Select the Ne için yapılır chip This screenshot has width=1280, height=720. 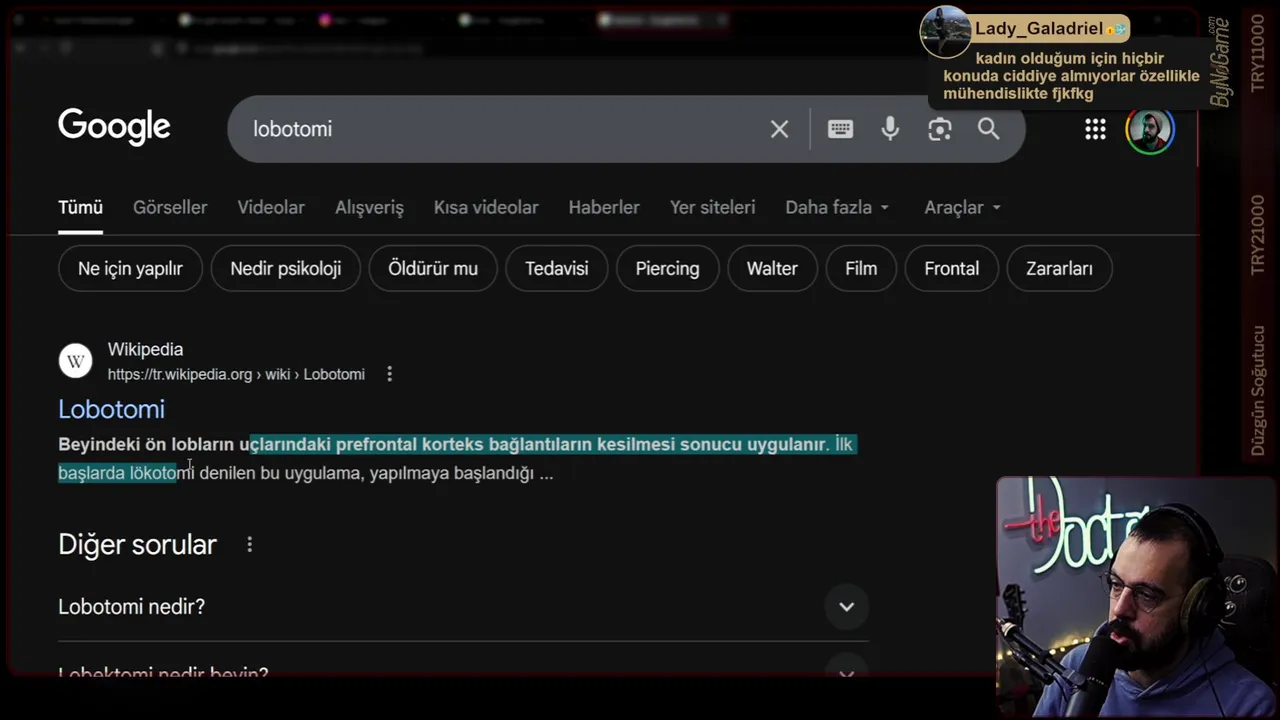coord(130,269)
